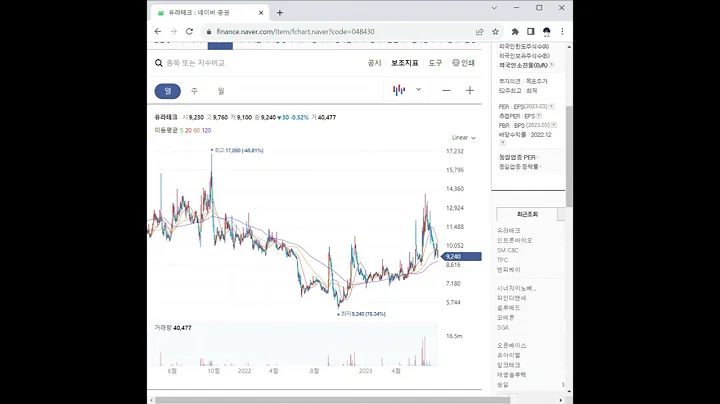Open SGA in recent list
The width and height of the screenshot is (720, 404).
coord(503,327)
